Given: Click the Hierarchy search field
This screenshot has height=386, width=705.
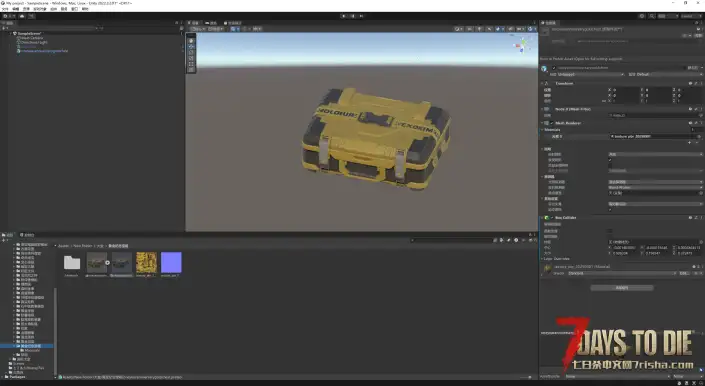Looking at the screenshot, I should point(54,28).
